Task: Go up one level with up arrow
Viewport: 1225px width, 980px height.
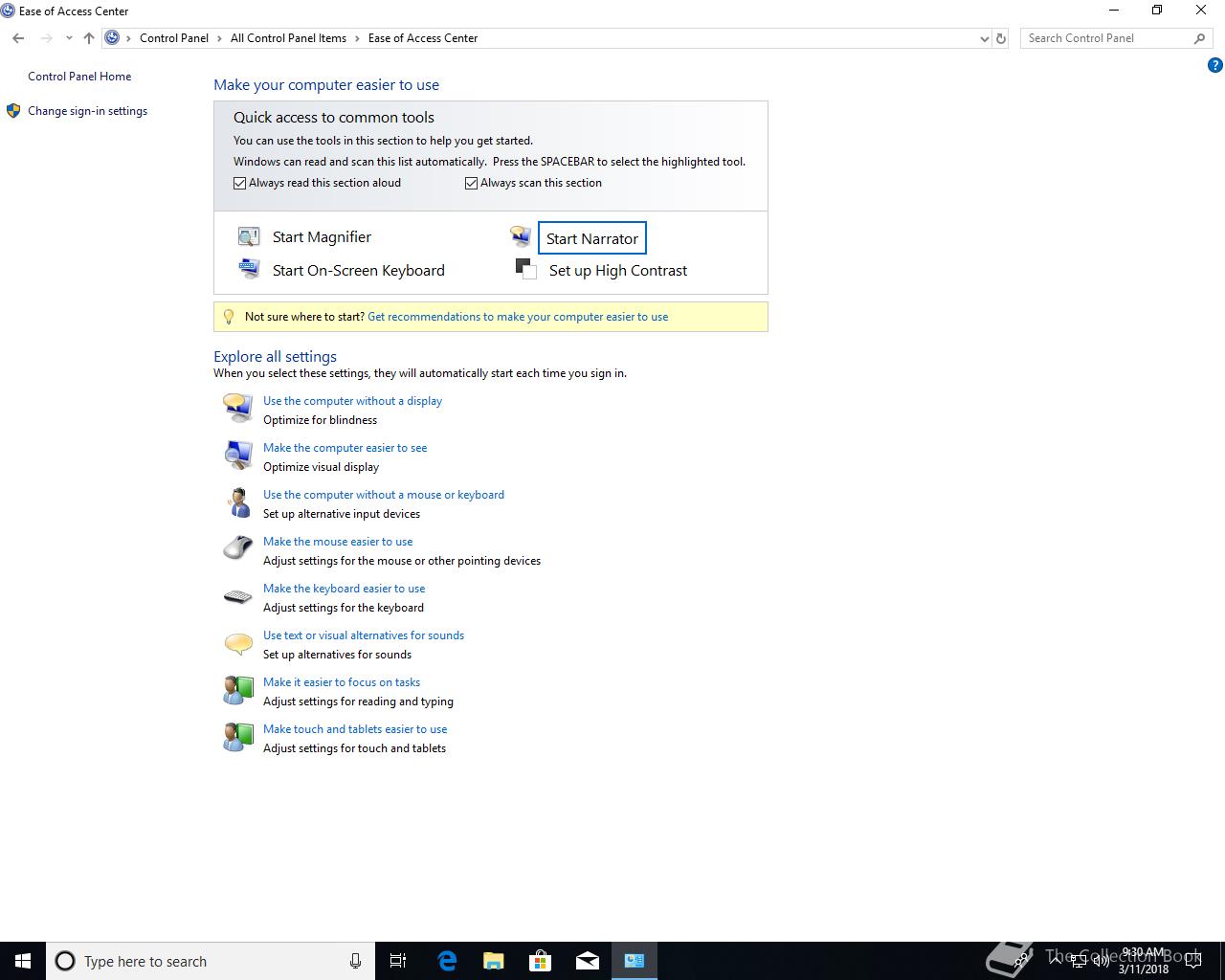Action: [89, 38]
